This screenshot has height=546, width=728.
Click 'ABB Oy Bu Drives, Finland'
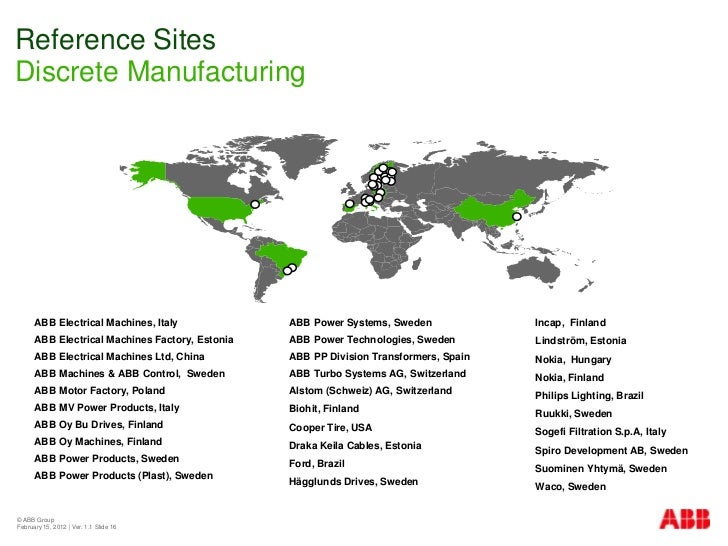pyautogui.click(x=98, y=425)
